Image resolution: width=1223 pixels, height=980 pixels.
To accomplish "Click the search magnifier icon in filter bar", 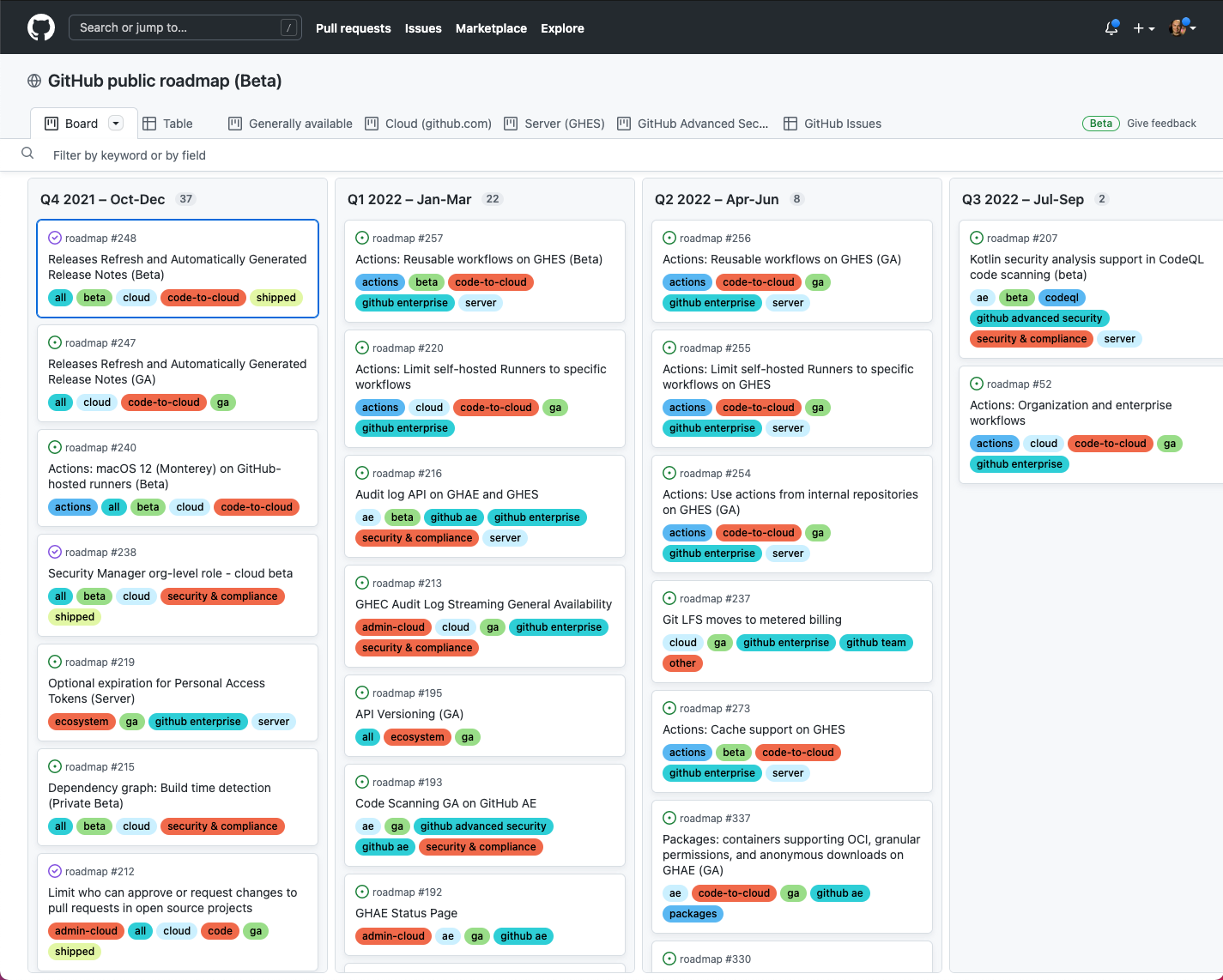I will 27,154.
